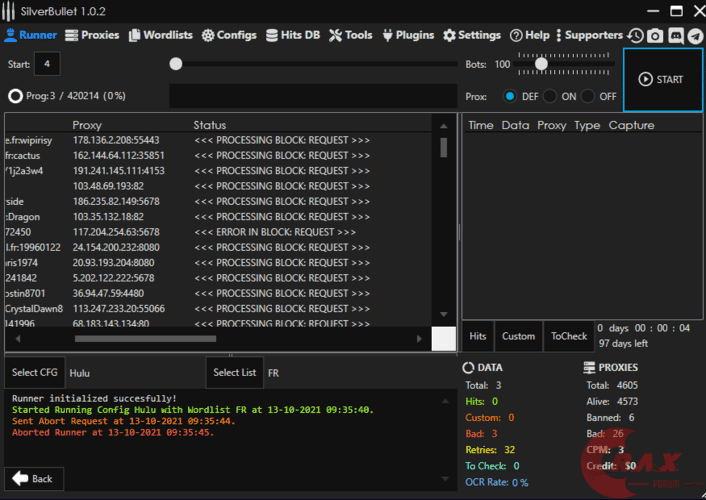Image resolution: width=706 pixels, height=500 pixels.
Task: Click the Bots count slider handle
Action: pyautogui.click(x=541, y=64)
